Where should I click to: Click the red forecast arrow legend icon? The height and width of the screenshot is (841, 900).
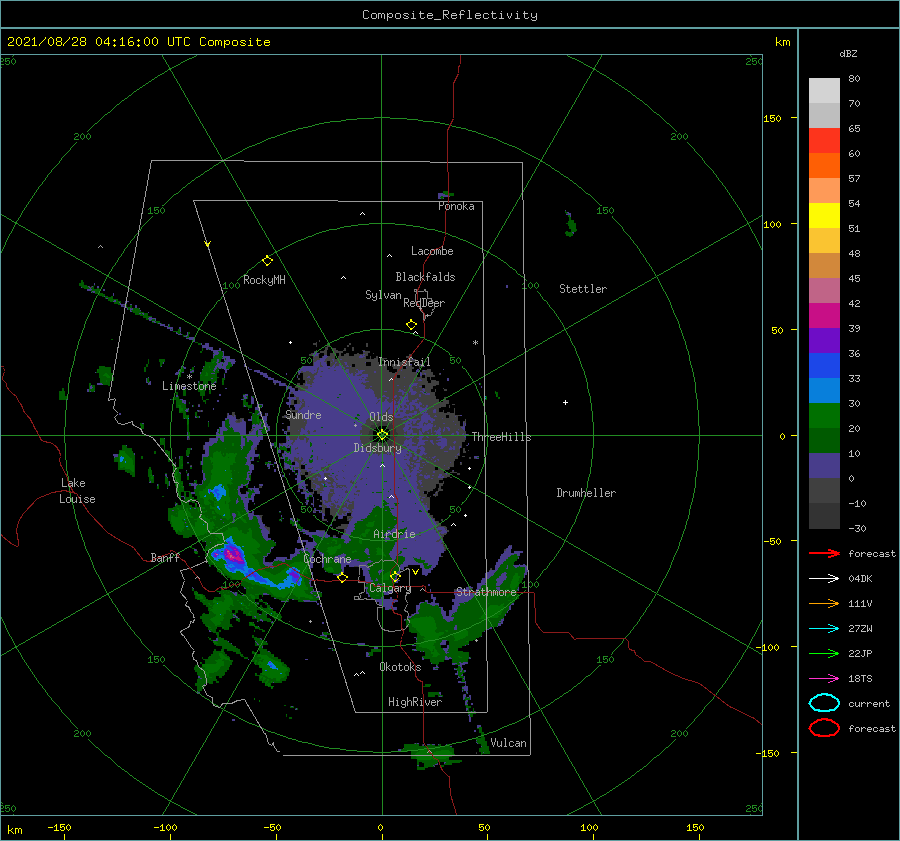pos(824,553)
